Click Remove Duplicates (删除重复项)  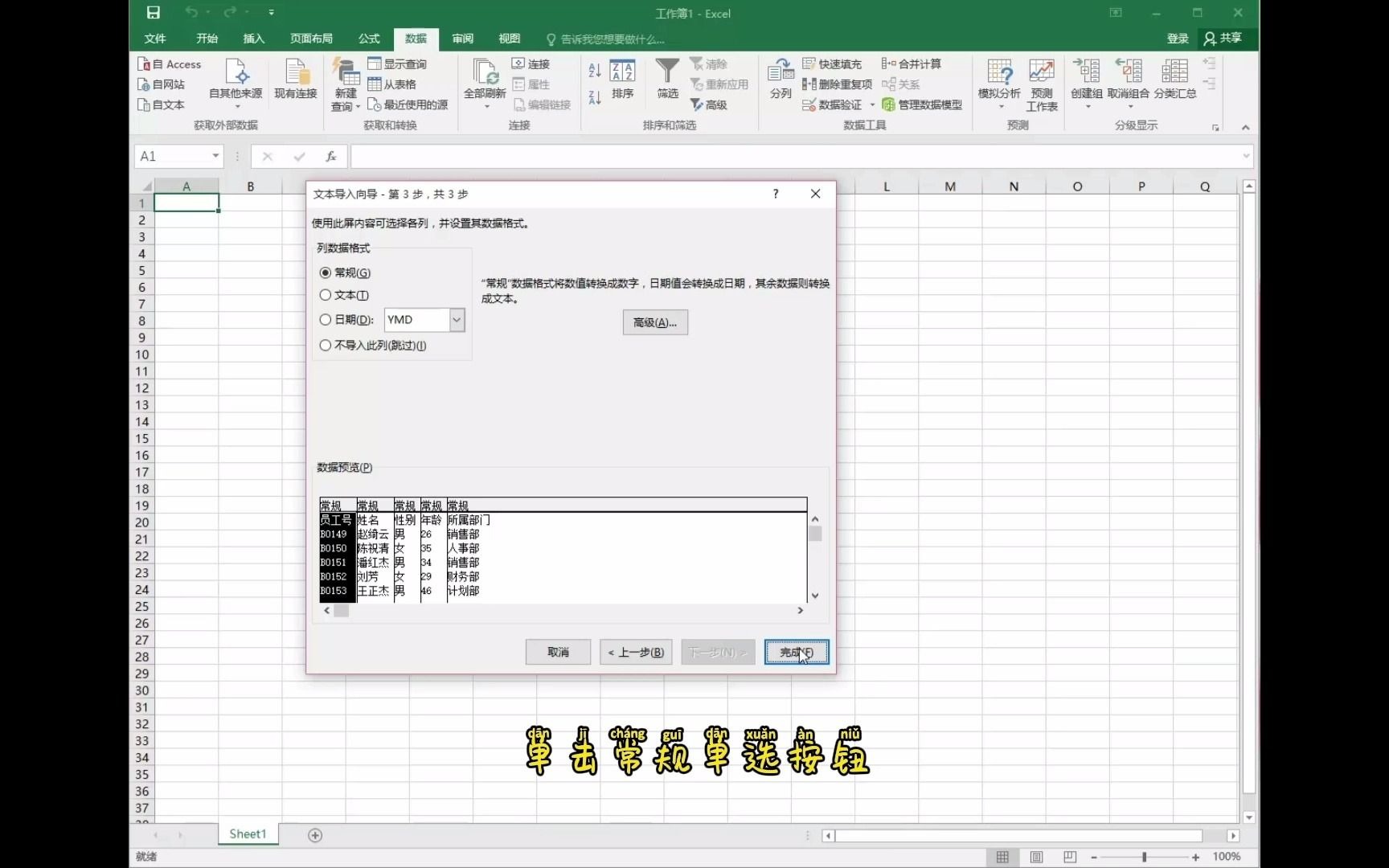pos(837,84)
